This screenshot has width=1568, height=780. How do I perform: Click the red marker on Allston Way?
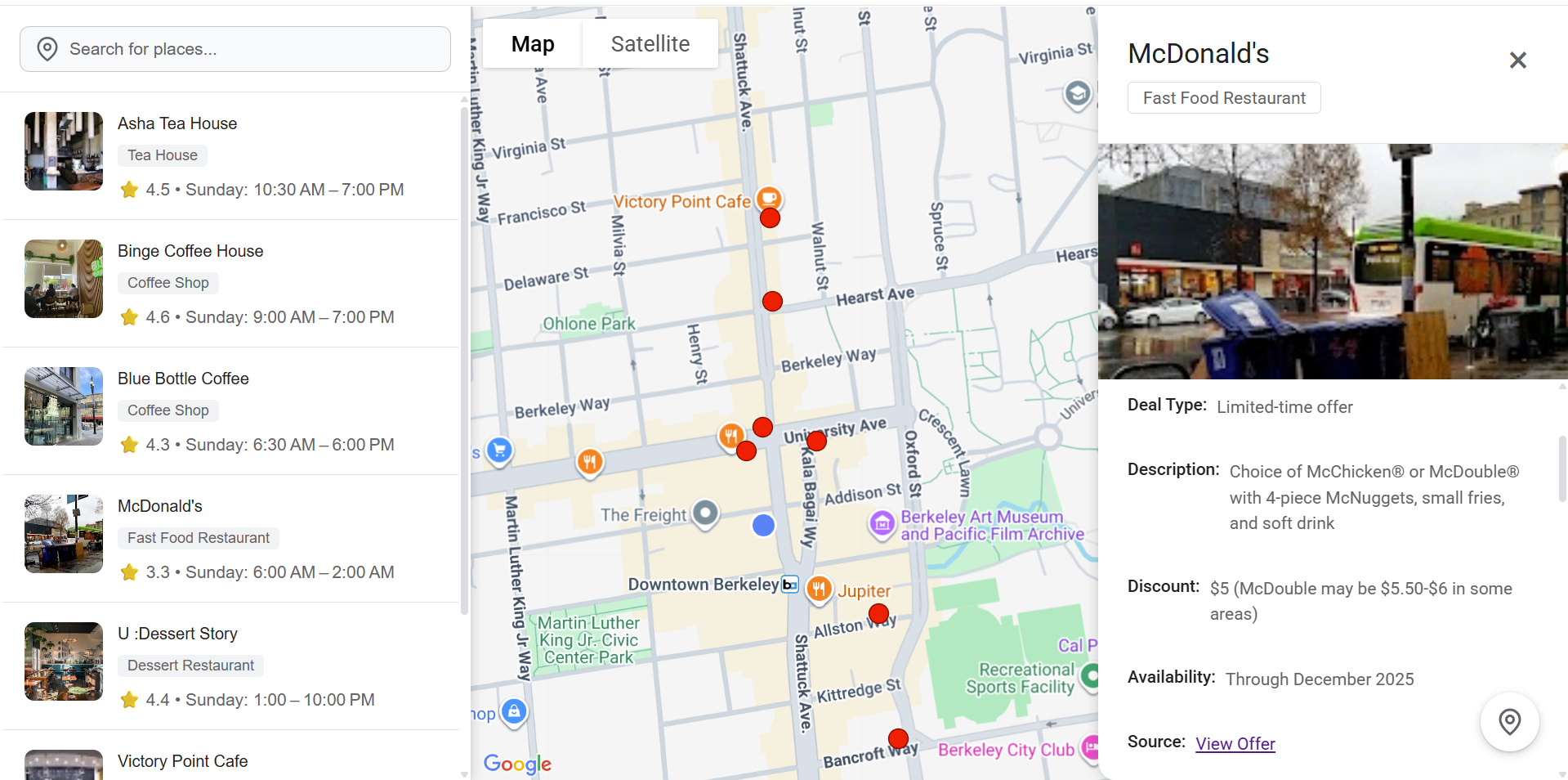878,613
